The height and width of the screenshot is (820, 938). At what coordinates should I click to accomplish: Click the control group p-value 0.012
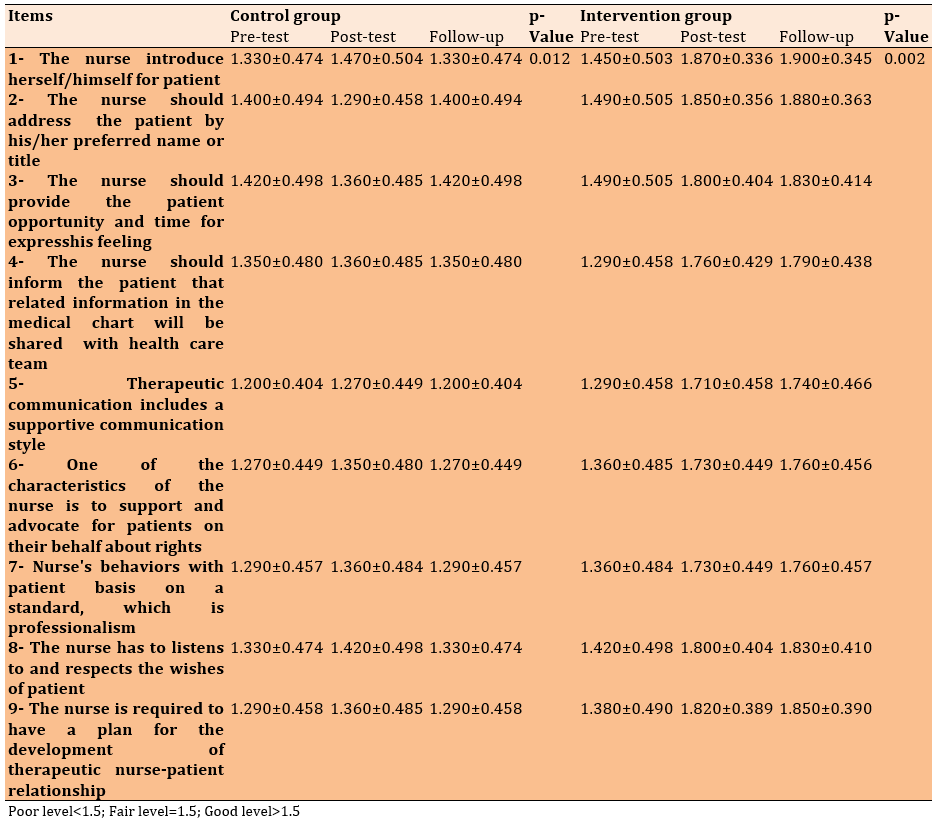click(549, 59)
